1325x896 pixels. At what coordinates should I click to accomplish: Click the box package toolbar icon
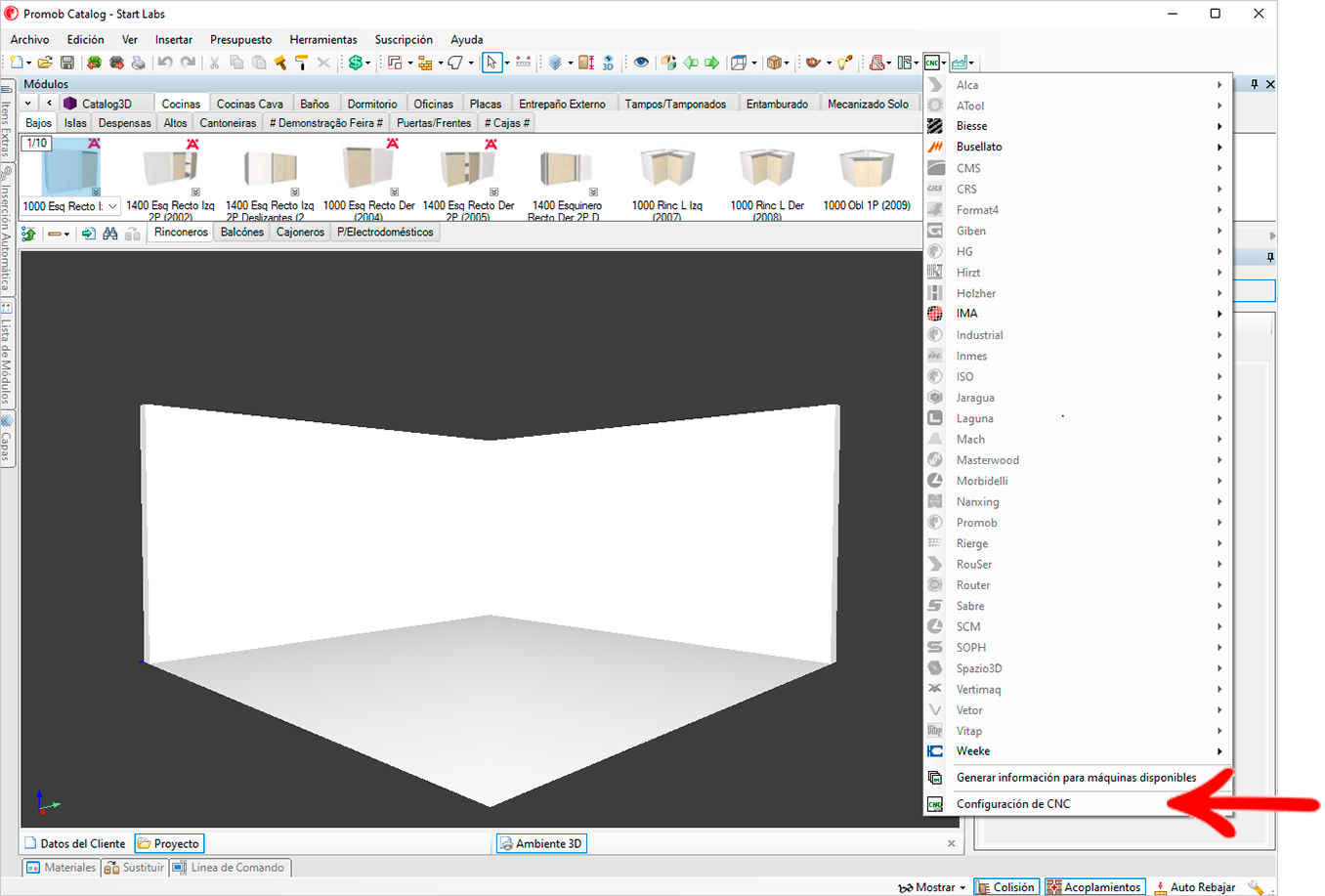coord(774,63)
